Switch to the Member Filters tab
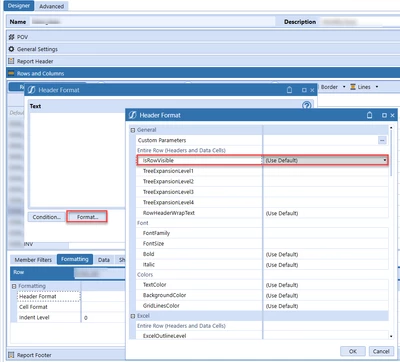This screenshot has width=400, height=362. click(33, 260)
